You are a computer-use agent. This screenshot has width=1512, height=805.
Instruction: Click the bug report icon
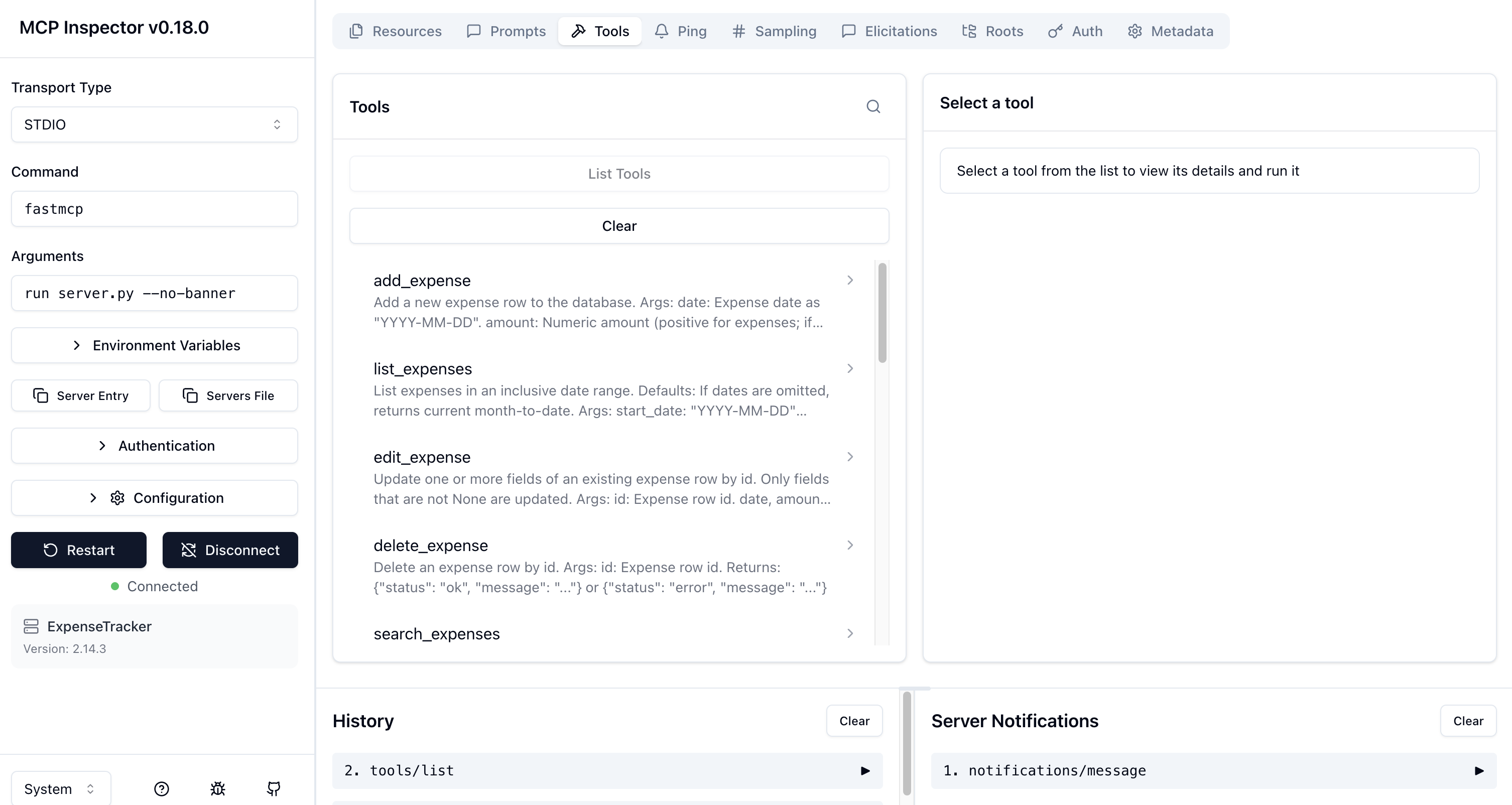click(x=218, y=788)
